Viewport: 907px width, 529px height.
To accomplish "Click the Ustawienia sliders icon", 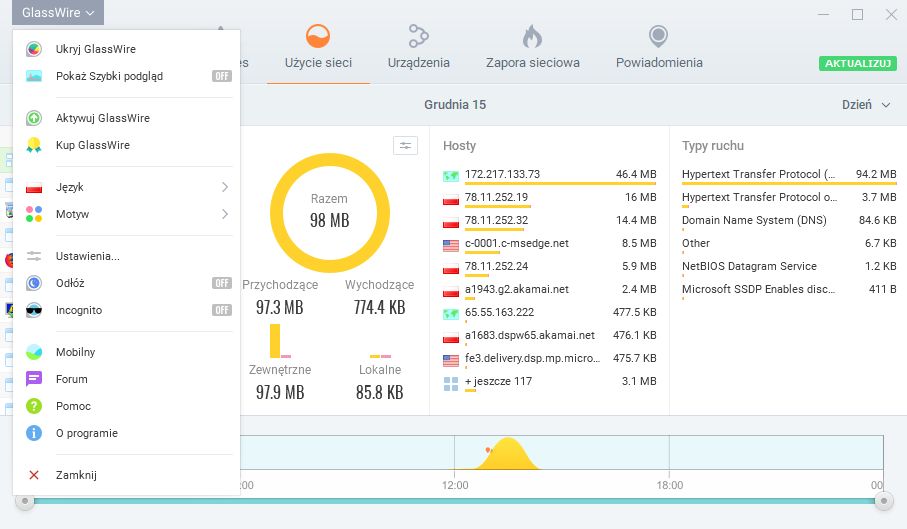I will click(34, 256).
